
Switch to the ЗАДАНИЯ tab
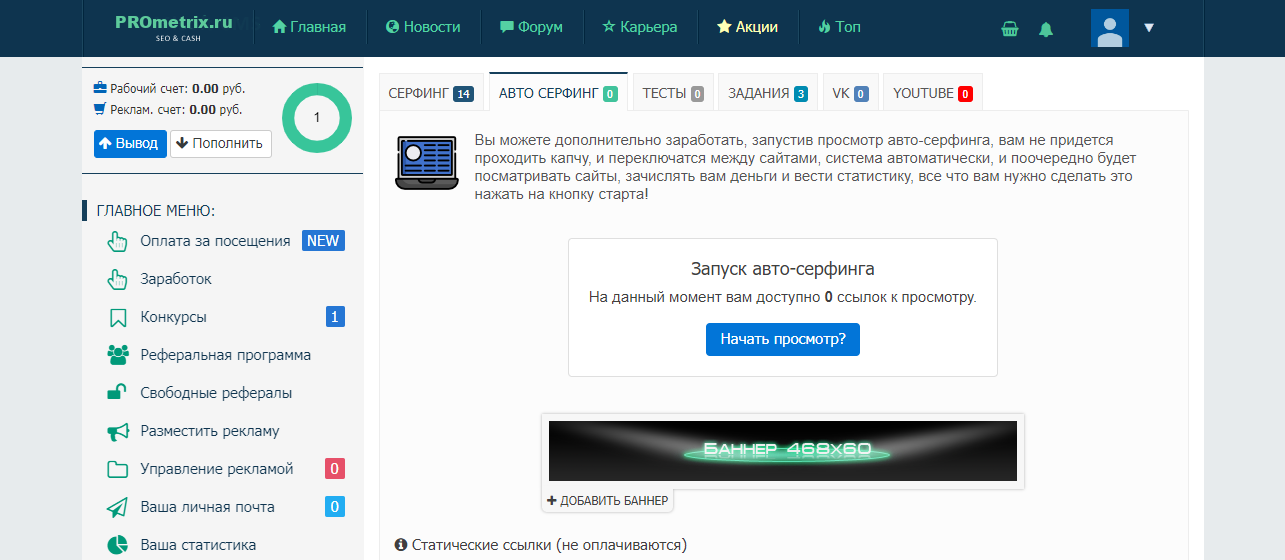click(767, 93)
